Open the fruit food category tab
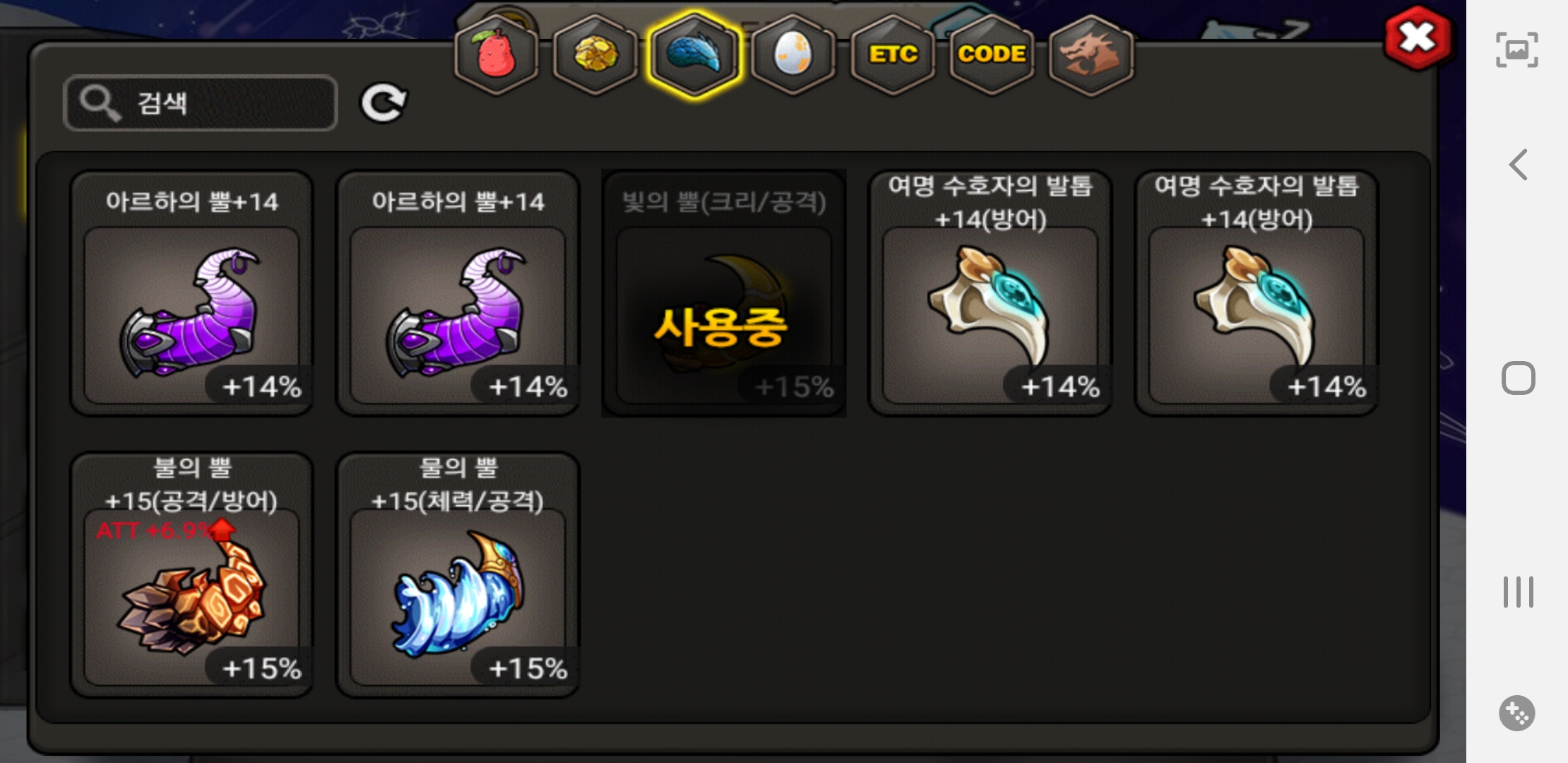This screenshot has height=763, width=1568. click(497, 54)
